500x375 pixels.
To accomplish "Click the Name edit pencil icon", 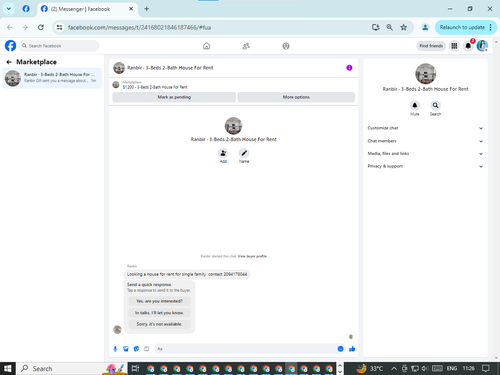I will click(244, 153).
